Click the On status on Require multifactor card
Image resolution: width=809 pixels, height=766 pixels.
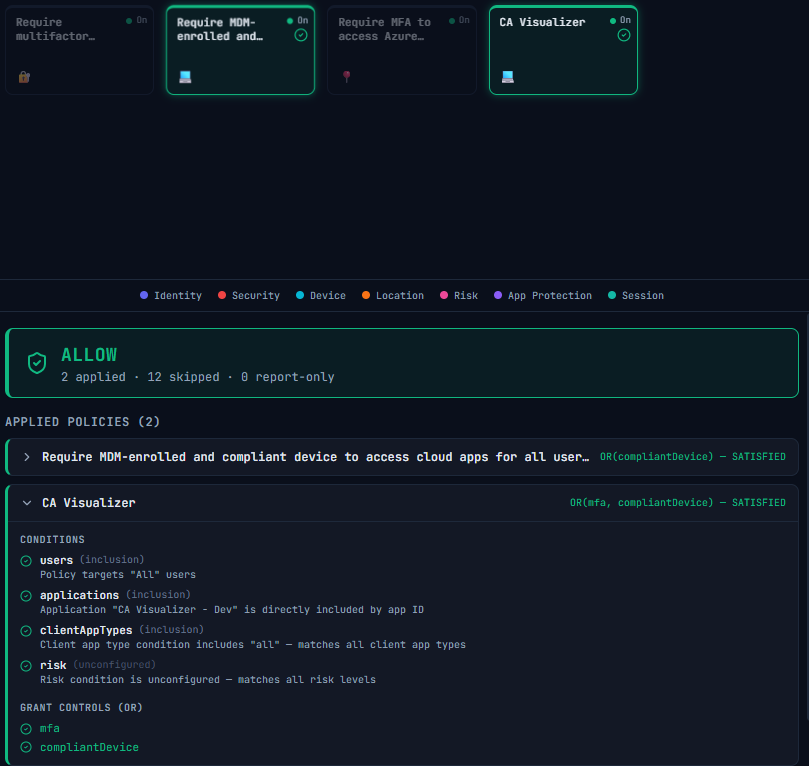click(137, 20)
